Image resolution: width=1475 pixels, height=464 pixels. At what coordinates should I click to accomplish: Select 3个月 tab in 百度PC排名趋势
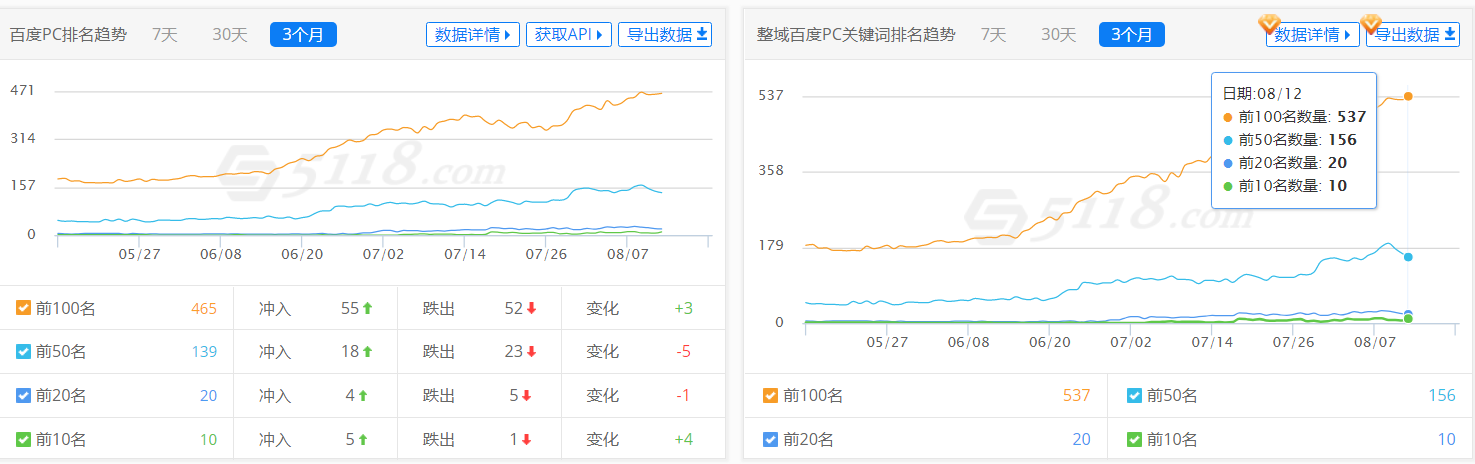303,34
